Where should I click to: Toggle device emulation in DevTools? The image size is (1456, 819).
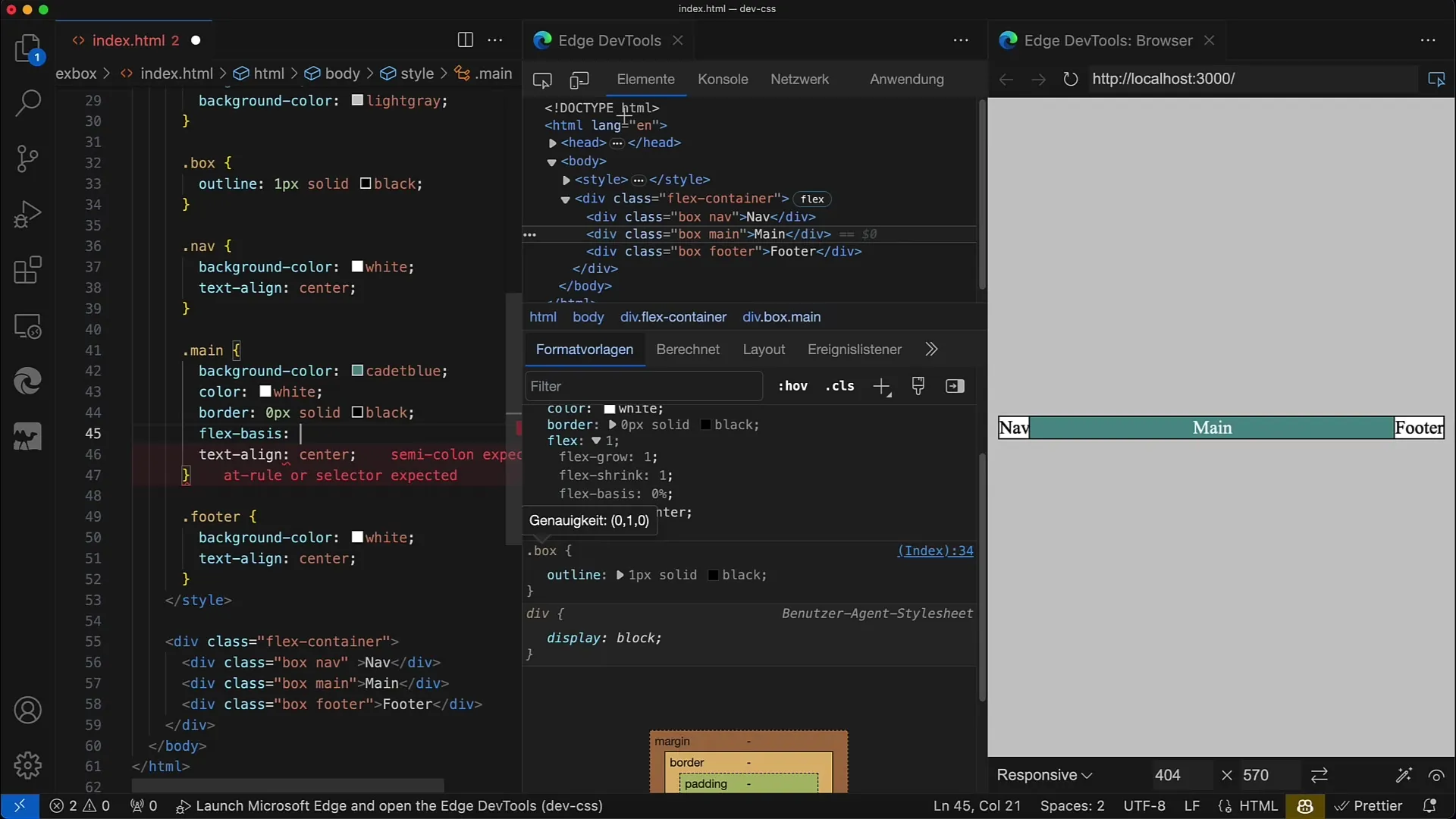[579, 80]
